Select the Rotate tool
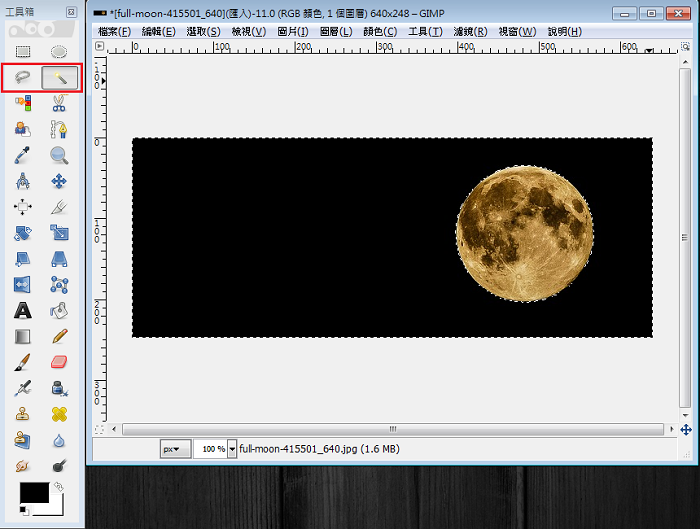Image resolution: width=700 pixels, height=529 pixels. [x=23, y=233]
